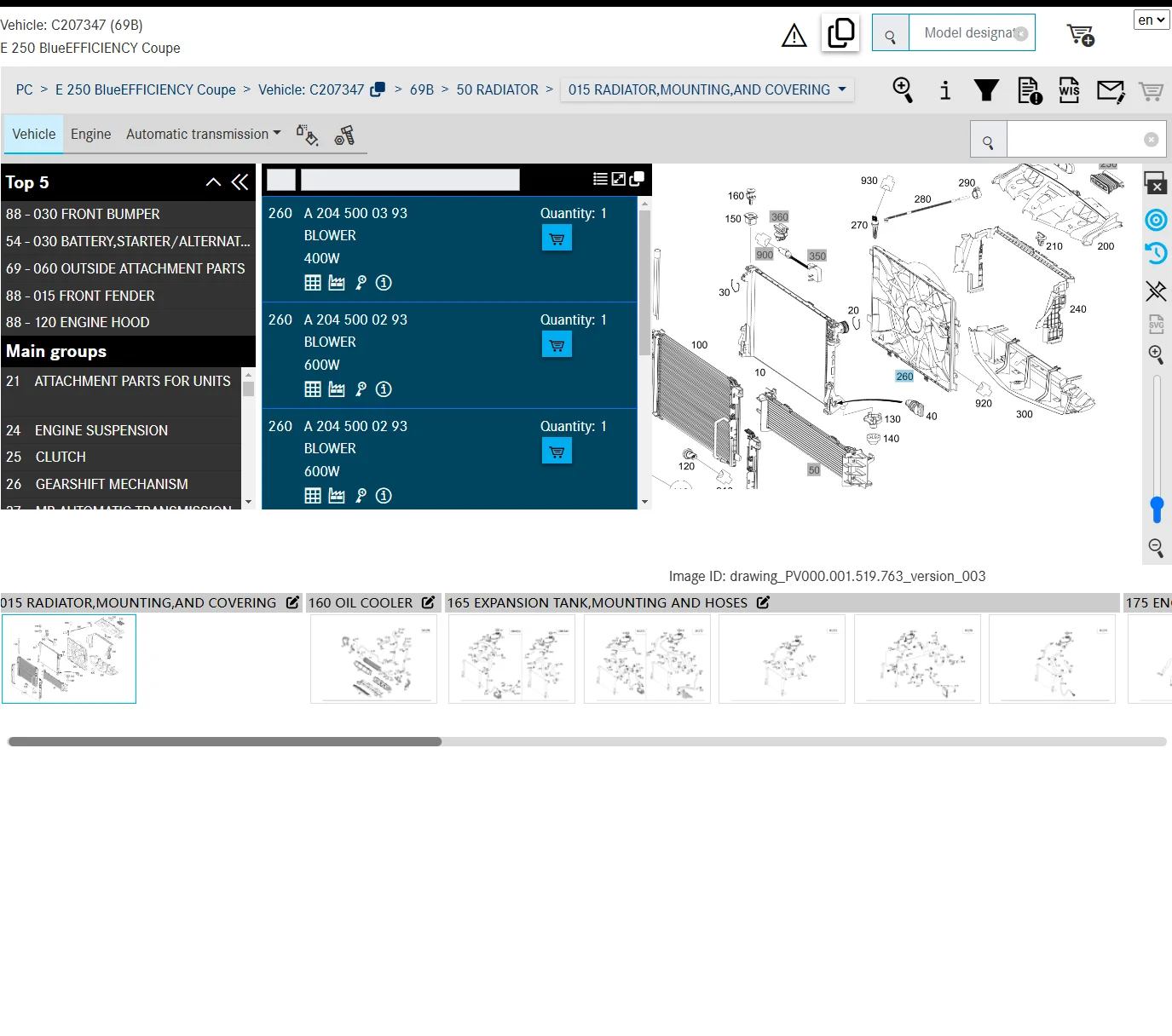Click the PC breadcrumb link
This screenshot has height=1036, width=1172.
25,89
